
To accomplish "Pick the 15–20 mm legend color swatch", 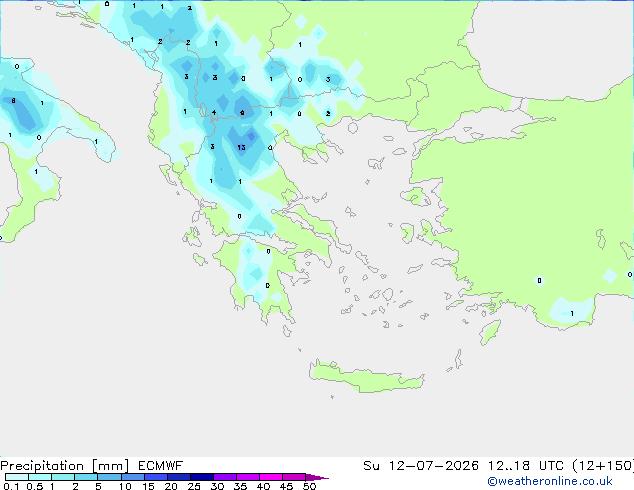I will (156, 477).
